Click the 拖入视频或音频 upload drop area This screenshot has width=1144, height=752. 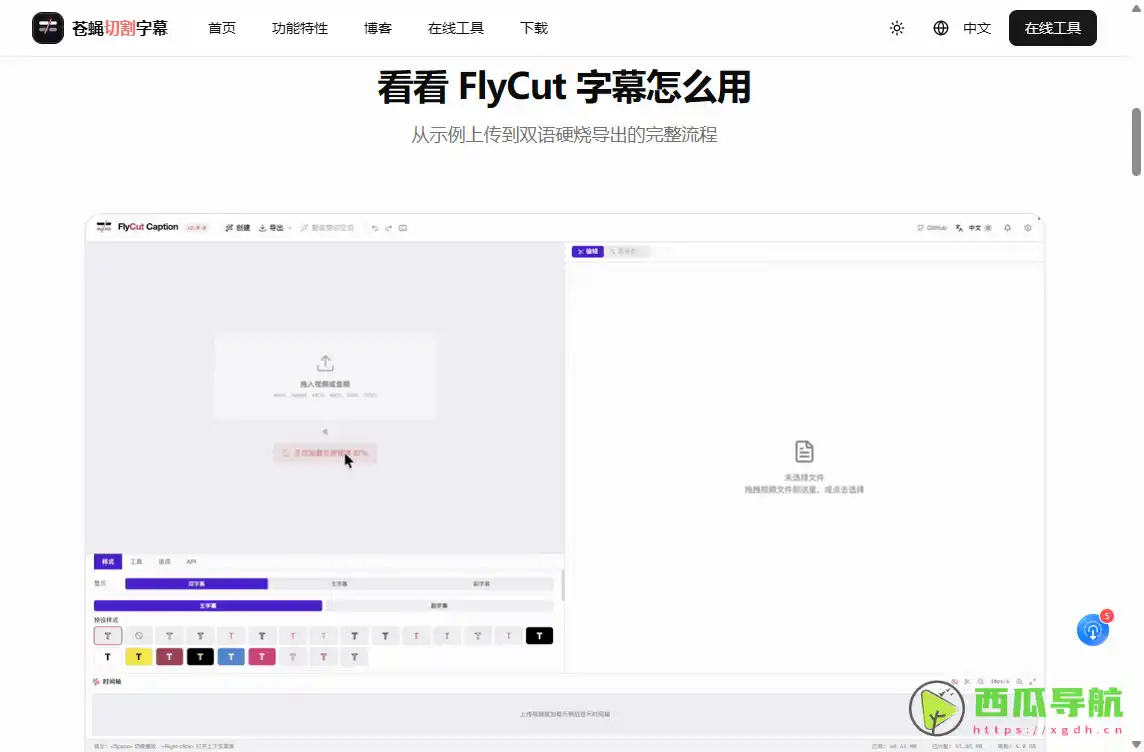click(325, 376)
